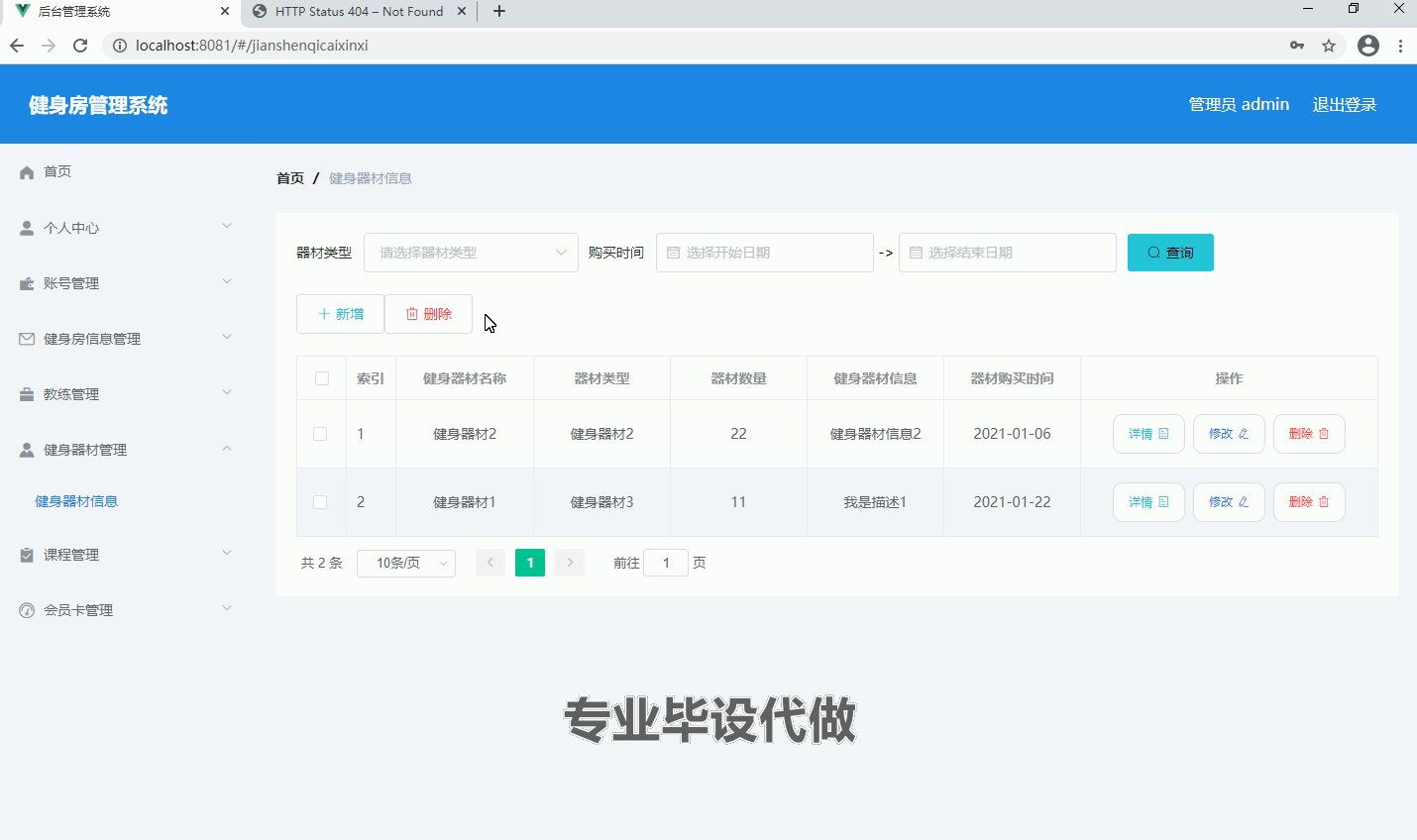Click 修改 for the 健身器材1 row
The width and height of the screenshot is (1417, 840).
coord(1229,502)
